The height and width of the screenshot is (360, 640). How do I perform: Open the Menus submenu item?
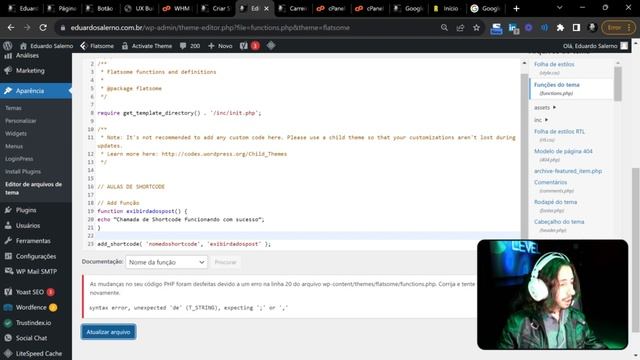pyautogui.click(x=14, y=146)
